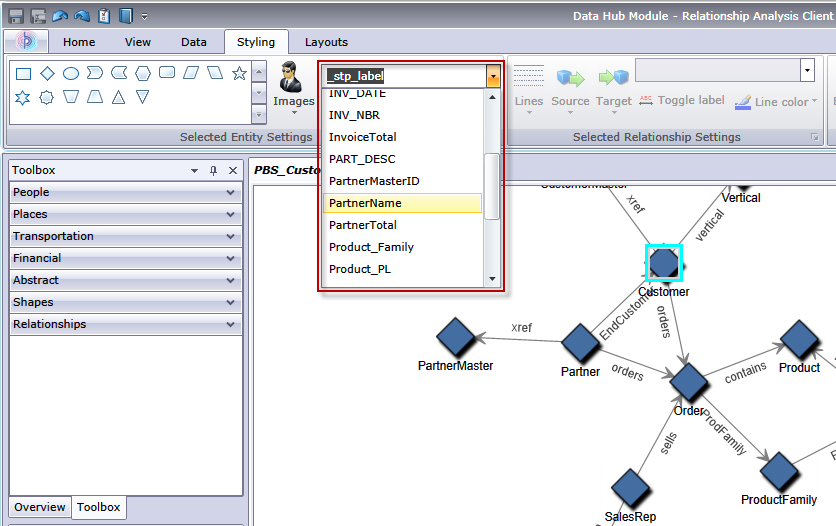Choose PartnerTotal from the list

coord(402,225)
